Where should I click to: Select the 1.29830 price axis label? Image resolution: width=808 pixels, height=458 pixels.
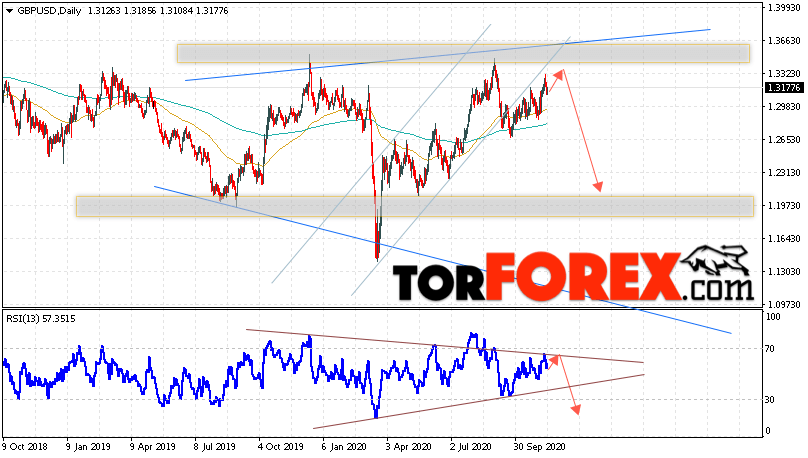pyautogui.click(x=784, y=107)
